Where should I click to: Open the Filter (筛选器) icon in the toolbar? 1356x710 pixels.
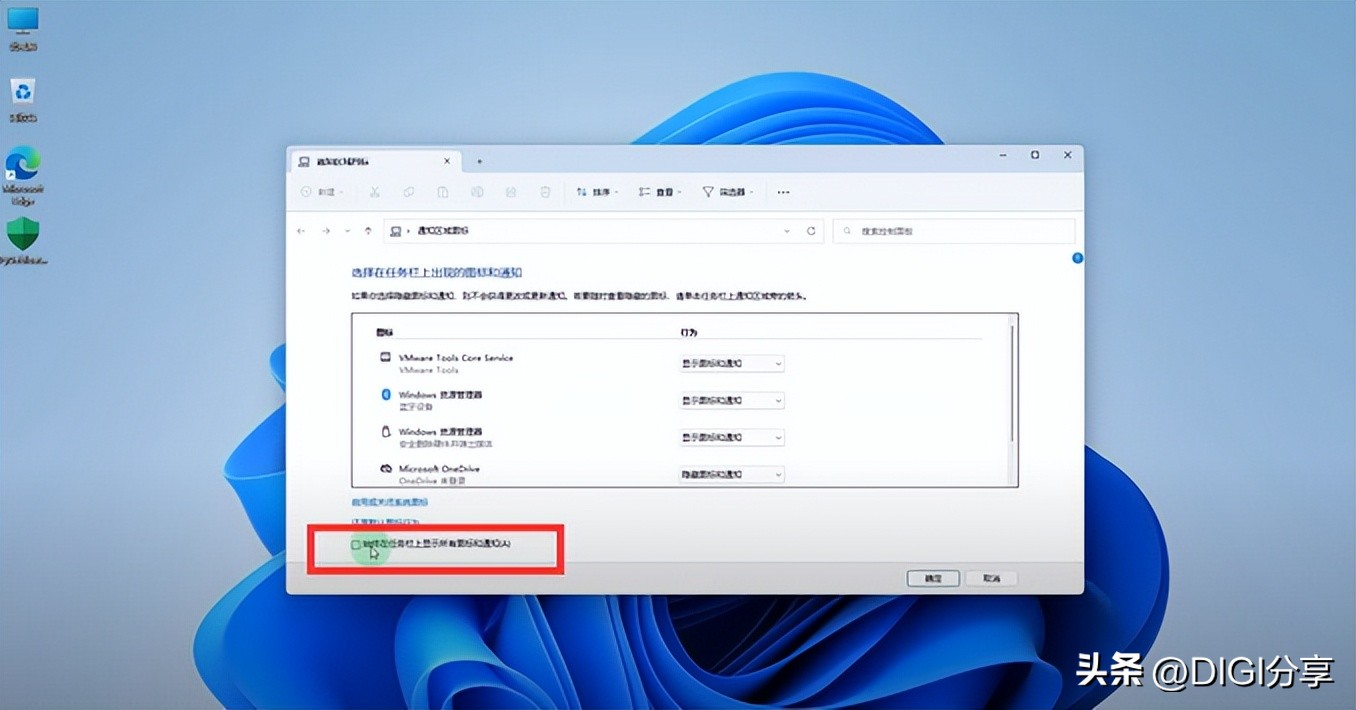pos(727,191)
